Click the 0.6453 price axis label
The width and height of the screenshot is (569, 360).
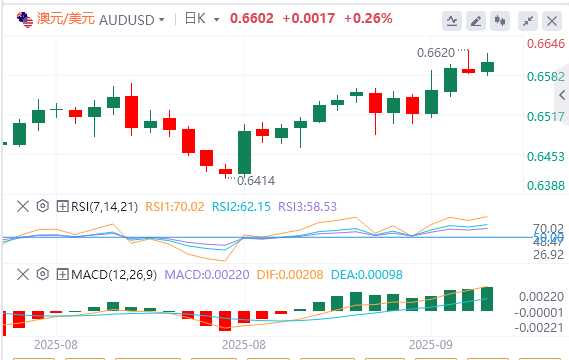546,157
